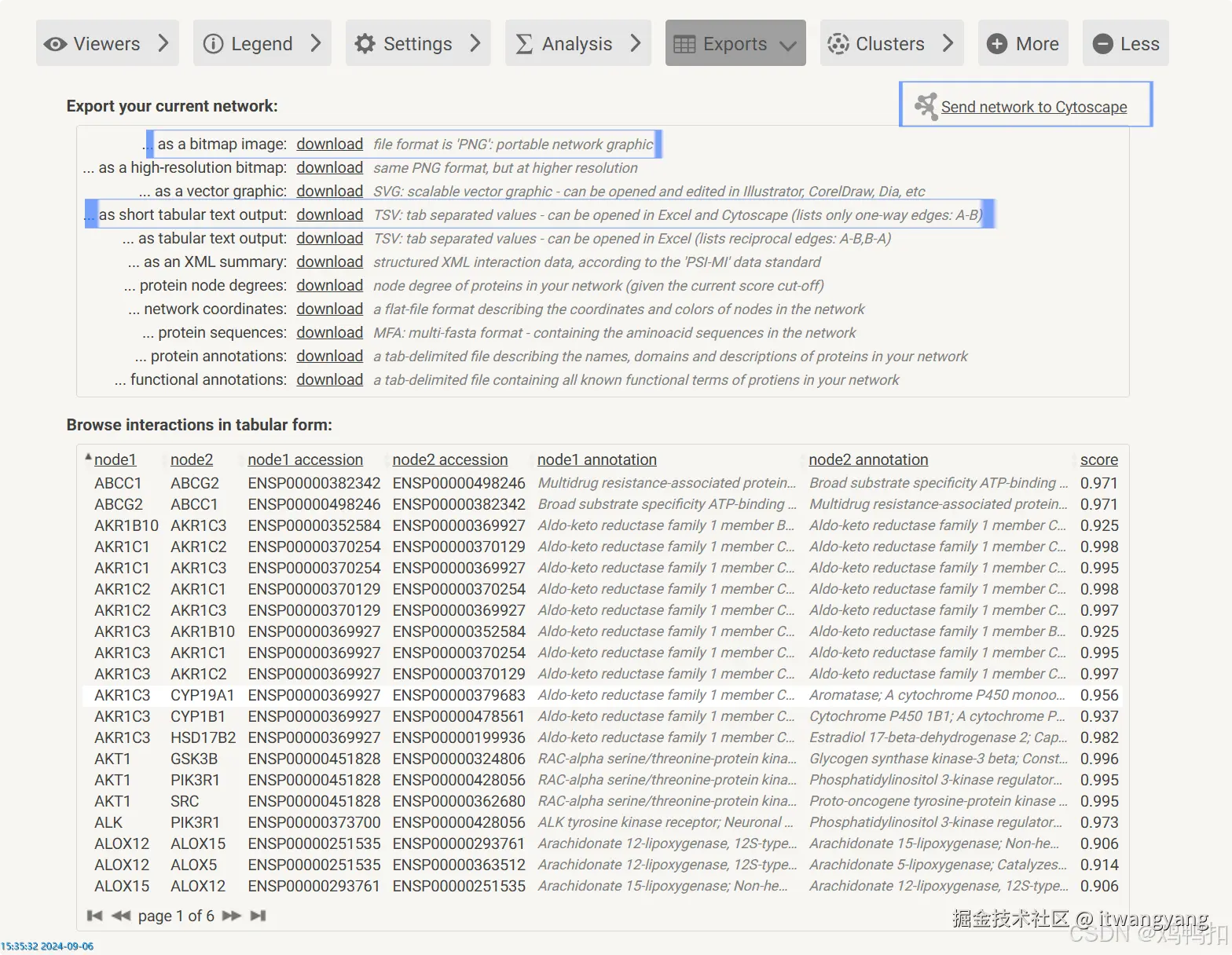The width and height of the screenshot is (1232, 955).
Task: Go to previous page of interactions table
Action: 121,916
